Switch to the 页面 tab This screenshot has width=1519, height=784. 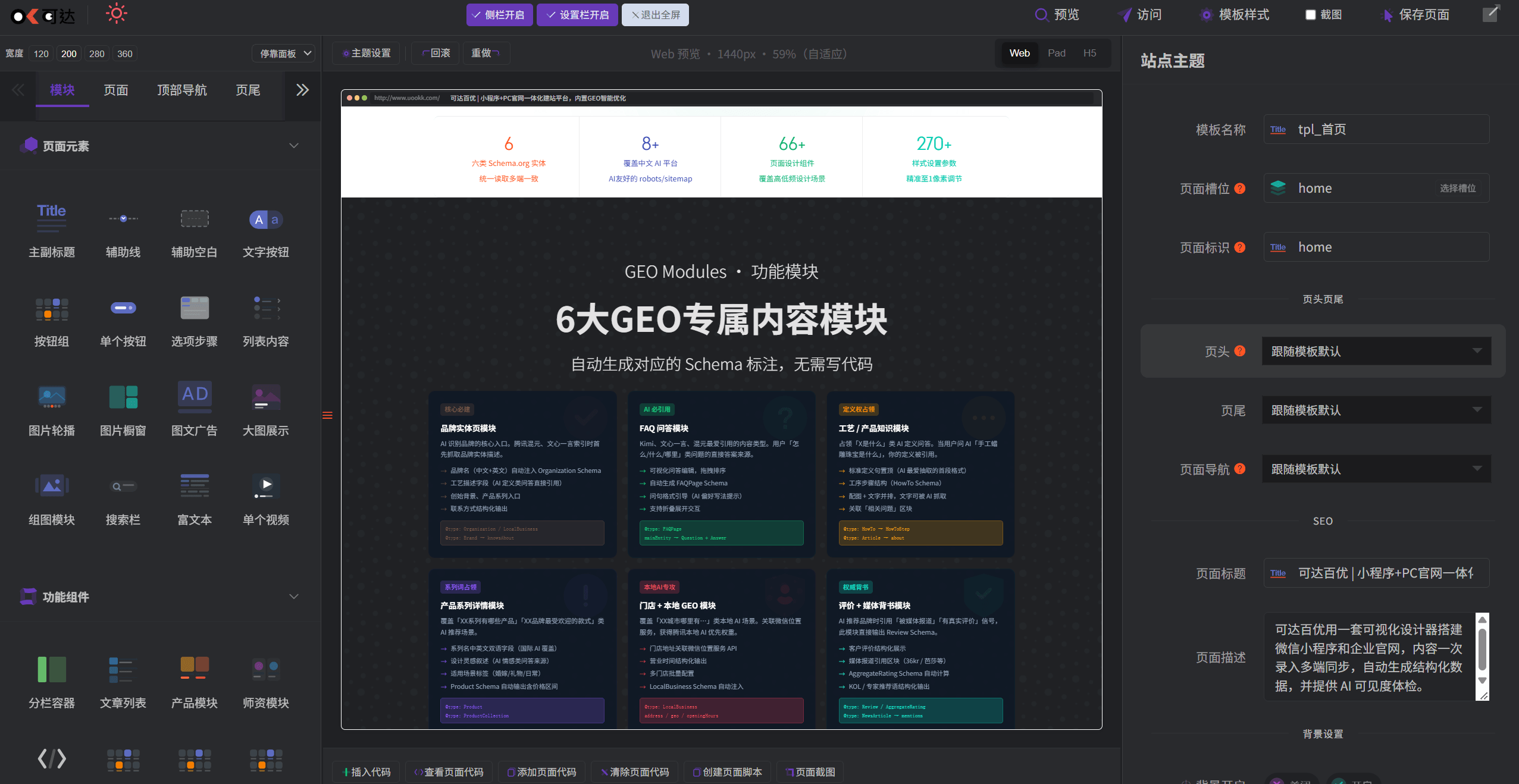116,90
